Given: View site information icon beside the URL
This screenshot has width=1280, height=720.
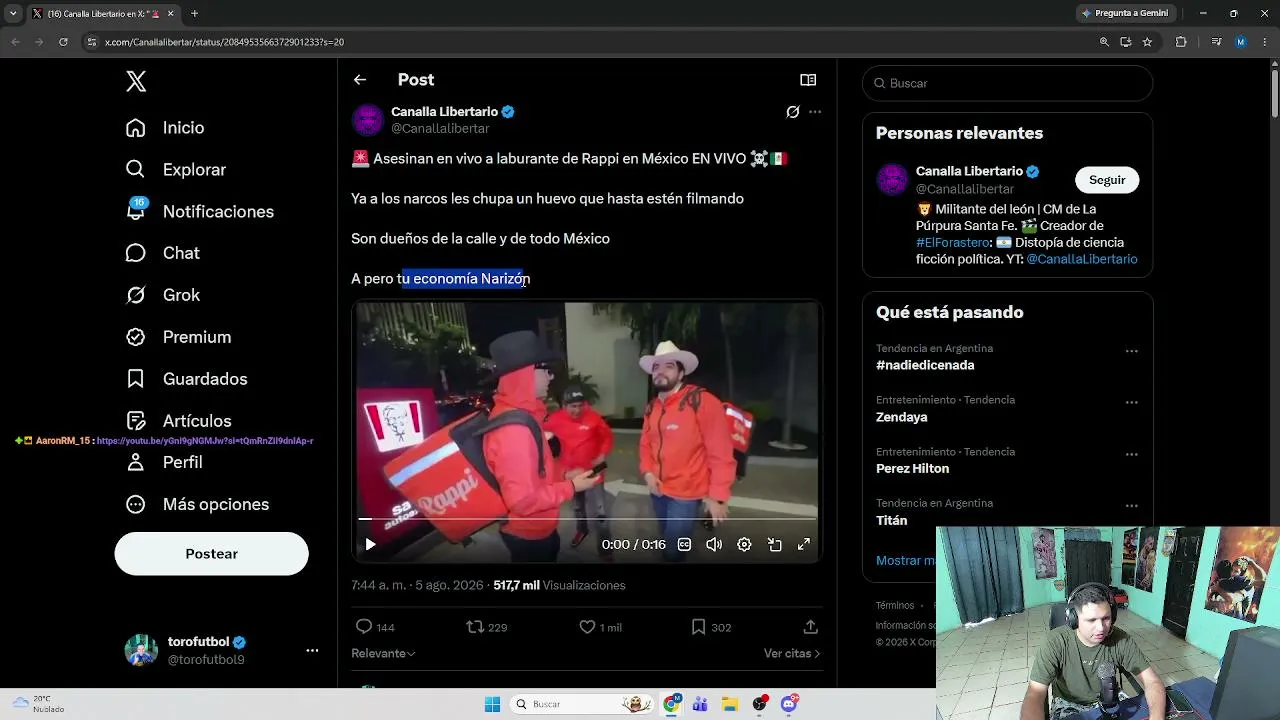Looking at the screenshot, I should point(92,42).
